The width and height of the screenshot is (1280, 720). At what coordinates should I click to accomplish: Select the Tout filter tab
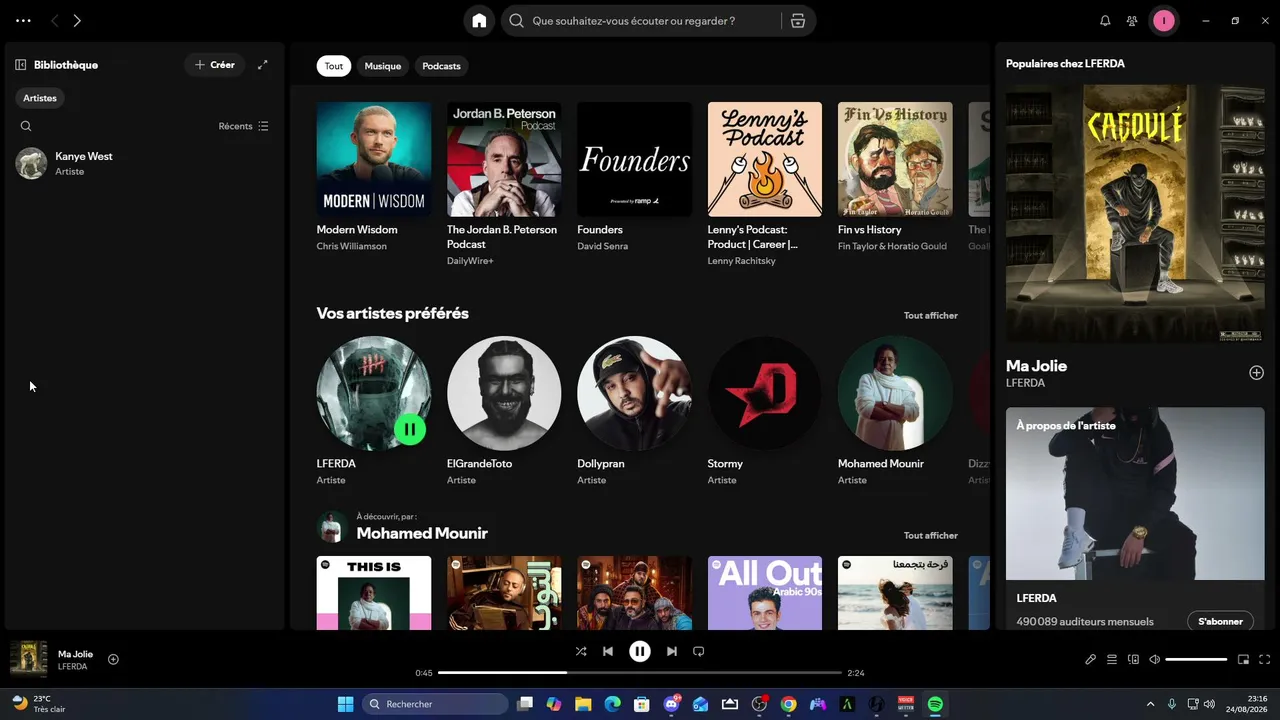tap(334, 66)
